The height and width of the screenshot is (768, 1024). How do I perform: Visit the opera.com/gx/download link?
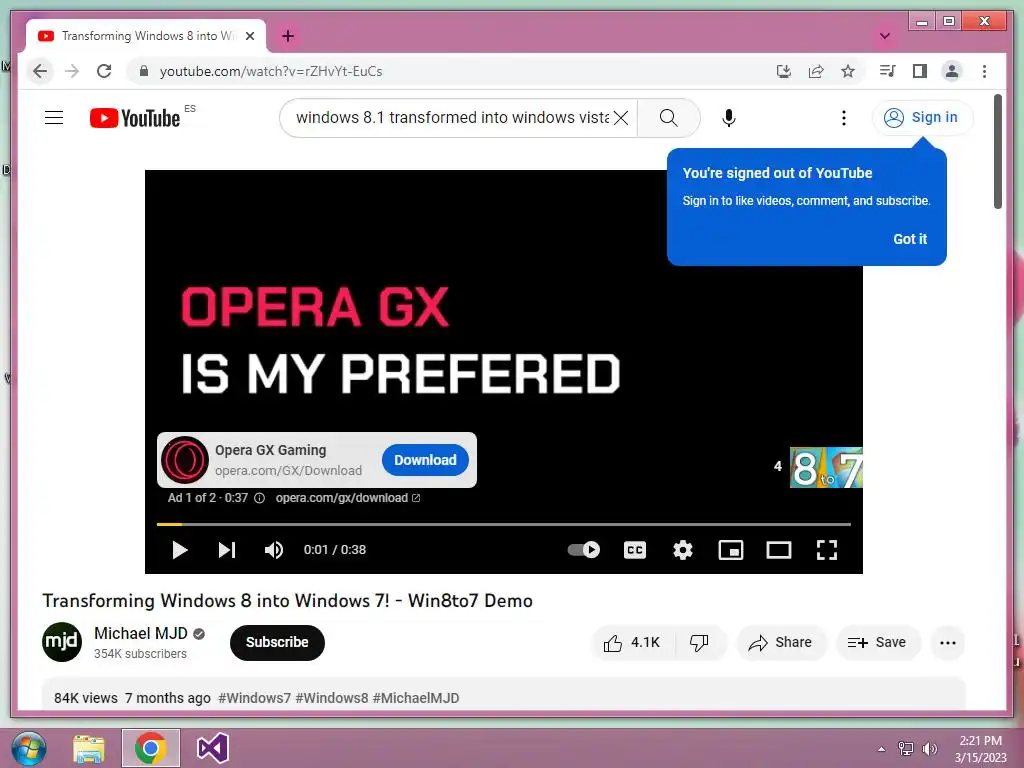[347, 498]
